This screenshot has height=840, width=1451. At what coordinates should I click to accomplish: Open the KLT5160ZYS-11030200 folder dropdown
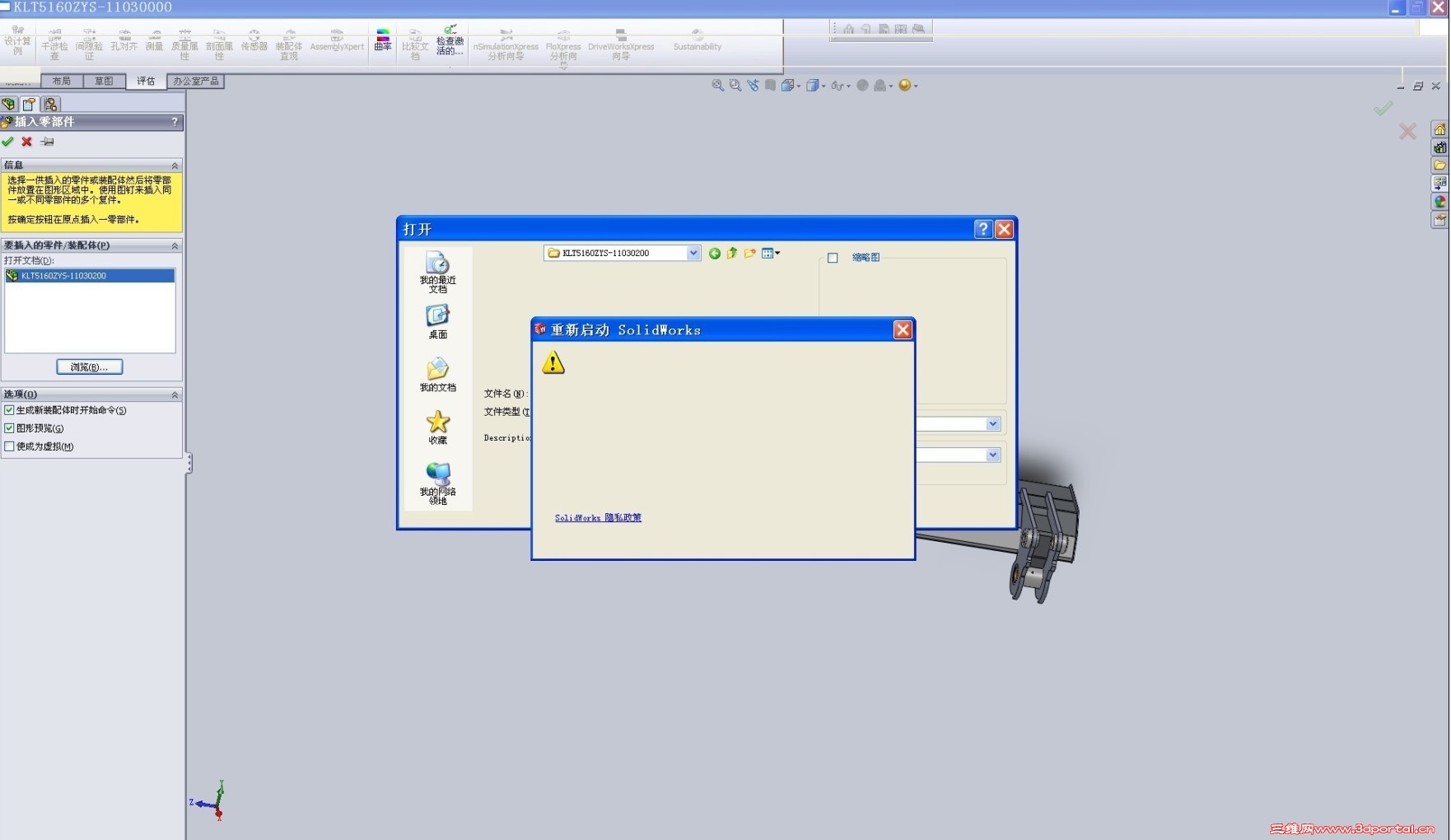click(x=693, y=253)
